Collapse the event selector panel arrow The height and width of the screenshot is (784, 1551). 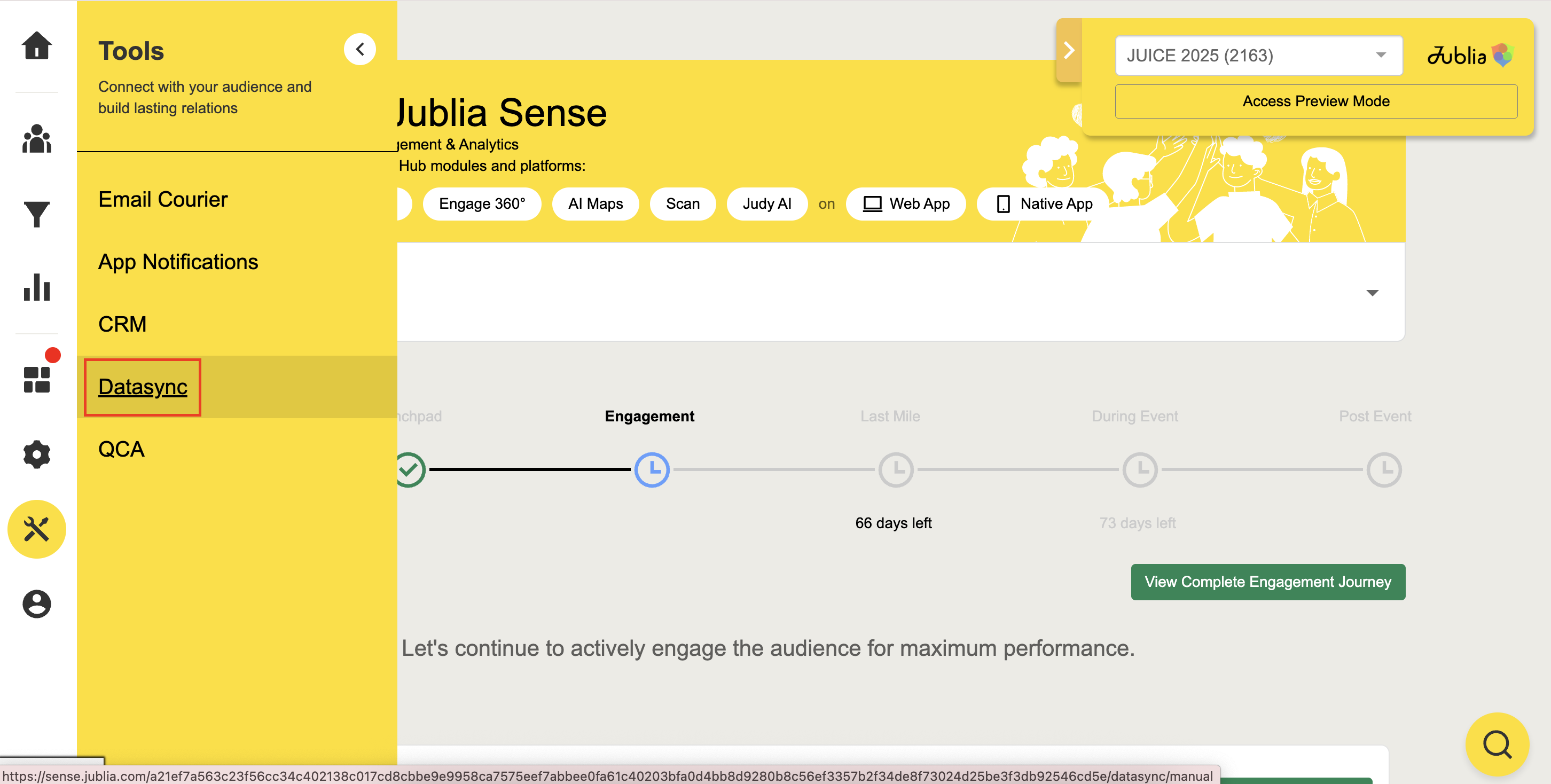[x=1069, y=50]
